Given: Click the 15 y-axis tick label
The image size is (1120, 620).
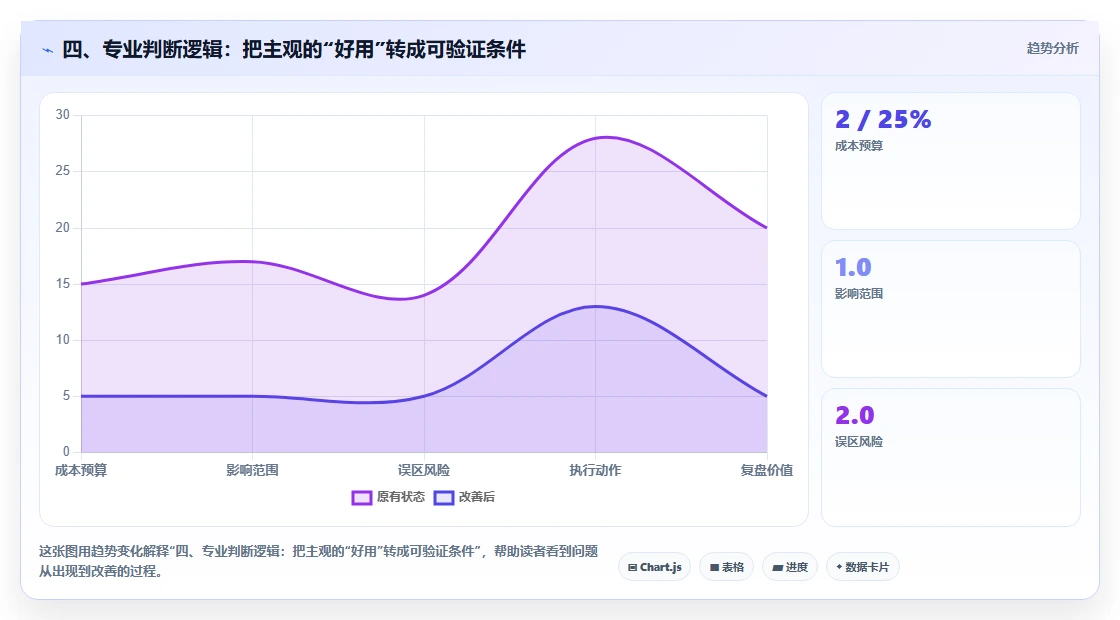Looking at the screenshot, I should [x=63, y=284].
